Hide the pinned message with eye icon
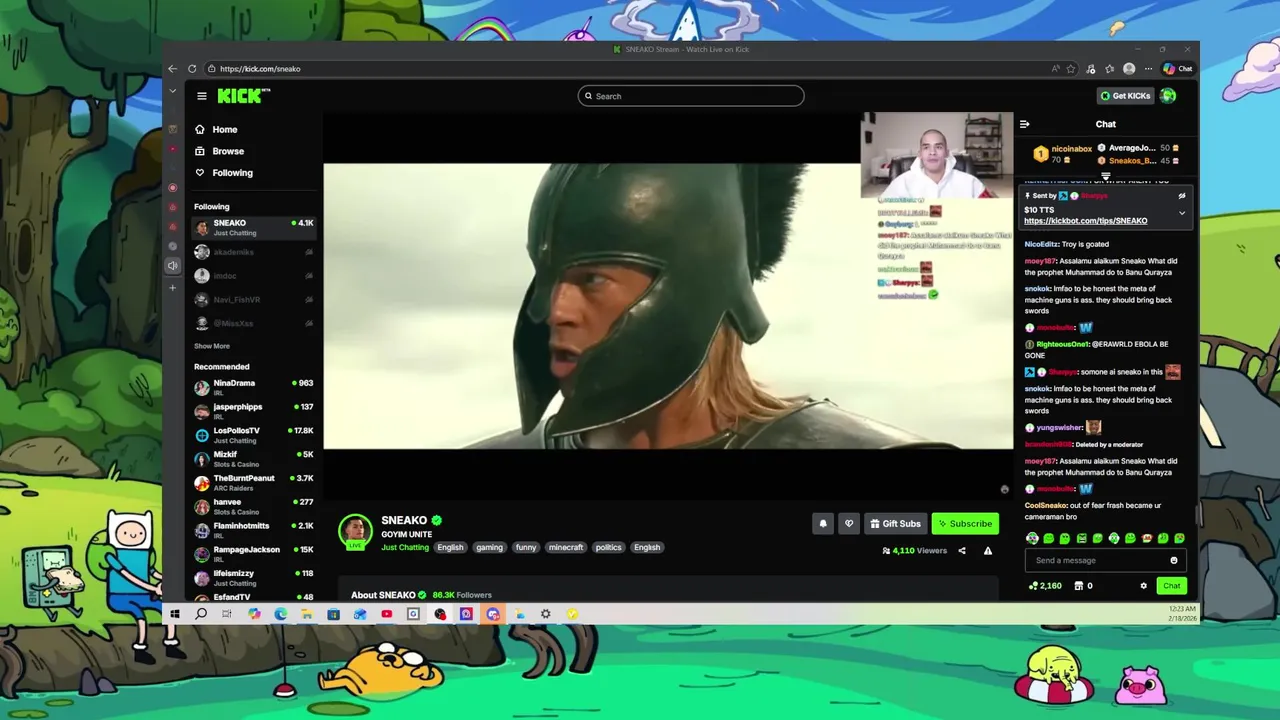This screenshot has height=720, width=1280. pyautogui.click(x=1182, y=196)
